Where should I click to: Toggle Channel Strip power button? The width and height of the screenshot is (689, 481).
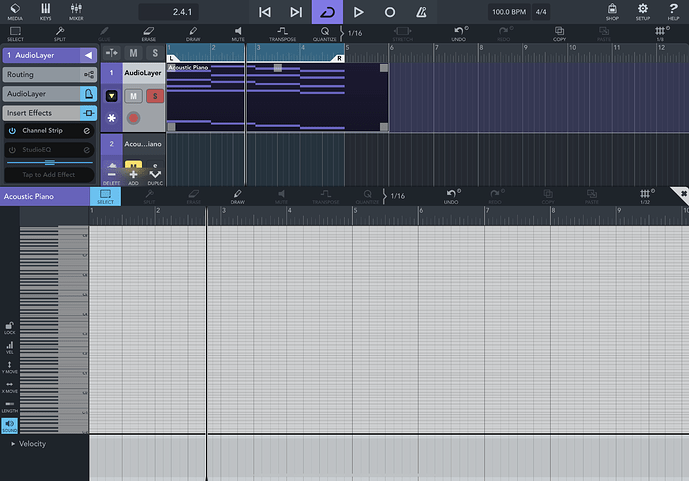click(12, 131)
